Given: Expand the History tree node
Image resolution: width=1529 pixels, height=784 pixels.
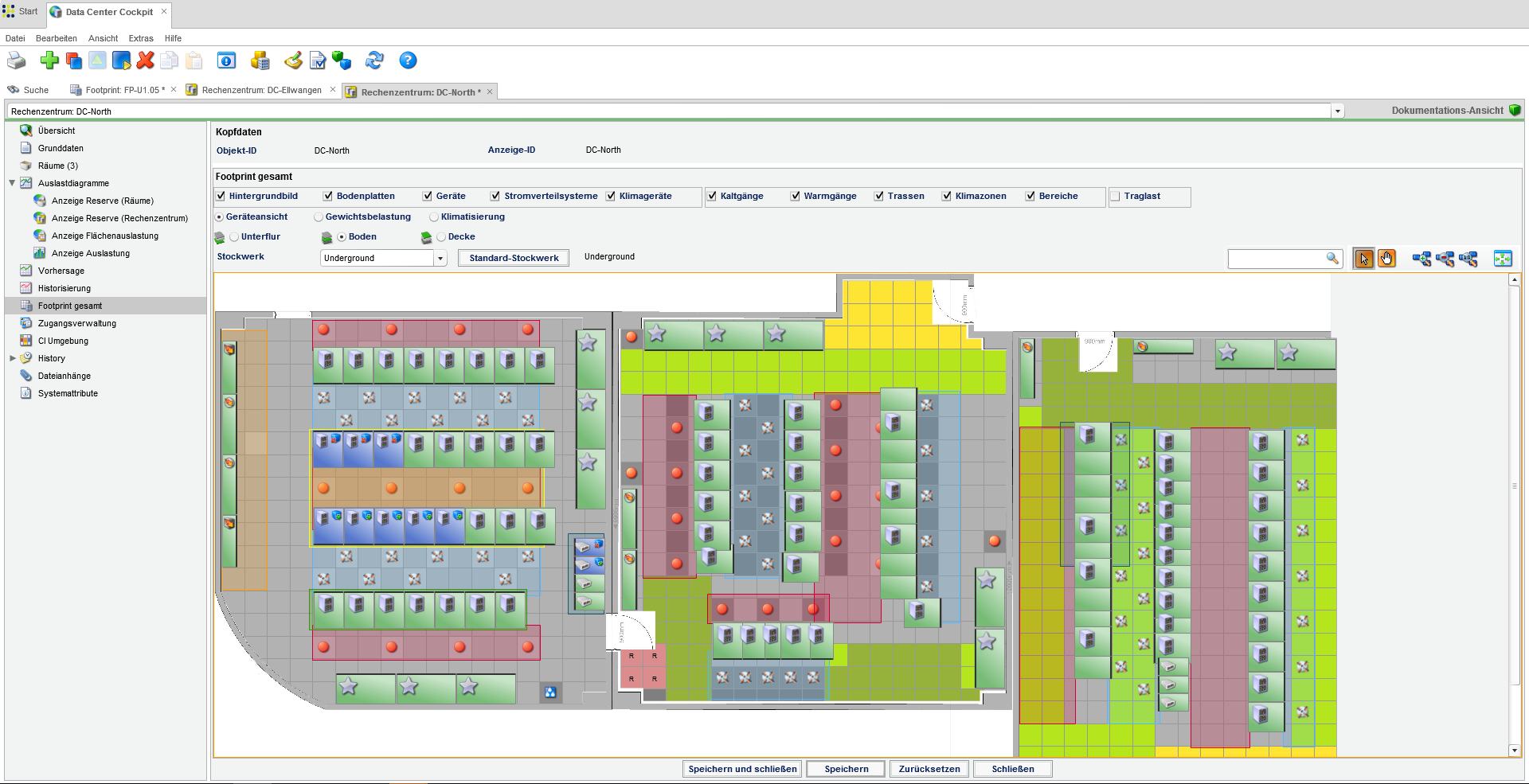Looking at the screenshot, I should coord(12,358).
